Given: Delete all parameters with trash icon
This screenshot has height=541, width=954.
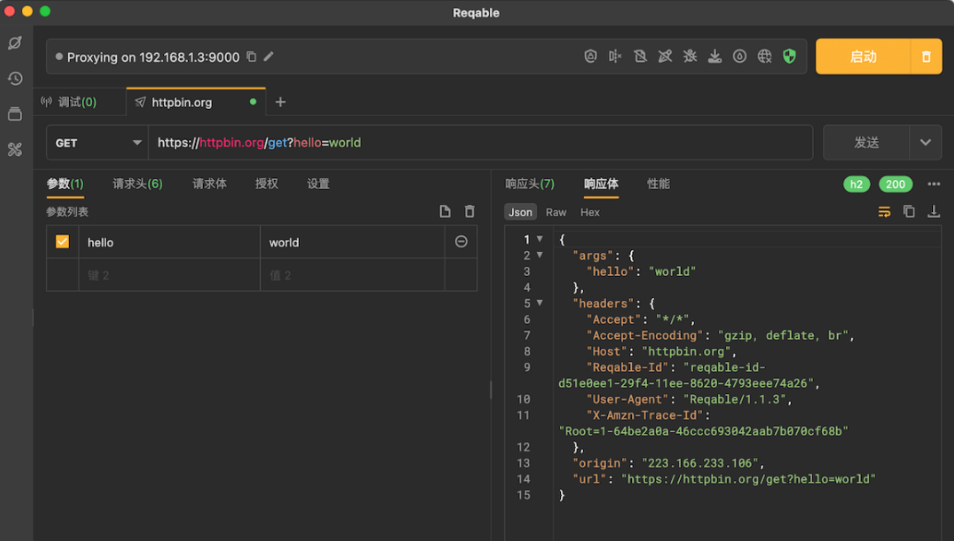Looking at the screenshot, I should click(470, 212).
